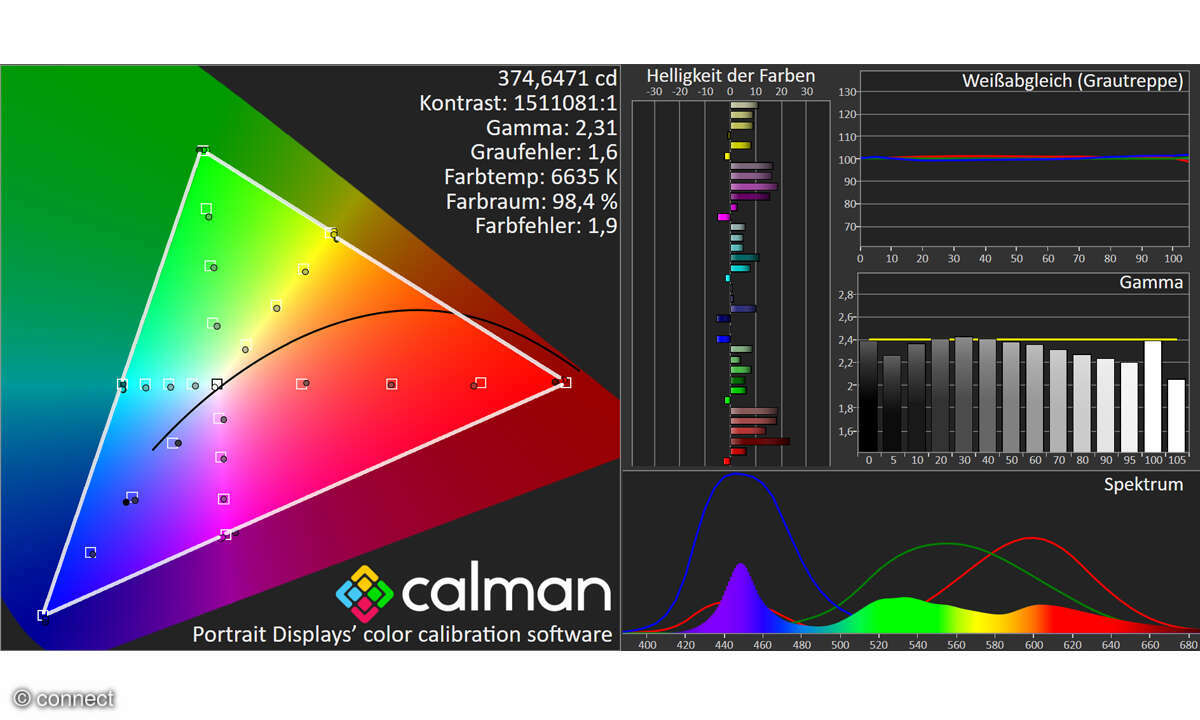The height and width of the screenshot is (720, 1200).
Task: Click the 100 label on white balance axis
Action: (x=846, y=159)
